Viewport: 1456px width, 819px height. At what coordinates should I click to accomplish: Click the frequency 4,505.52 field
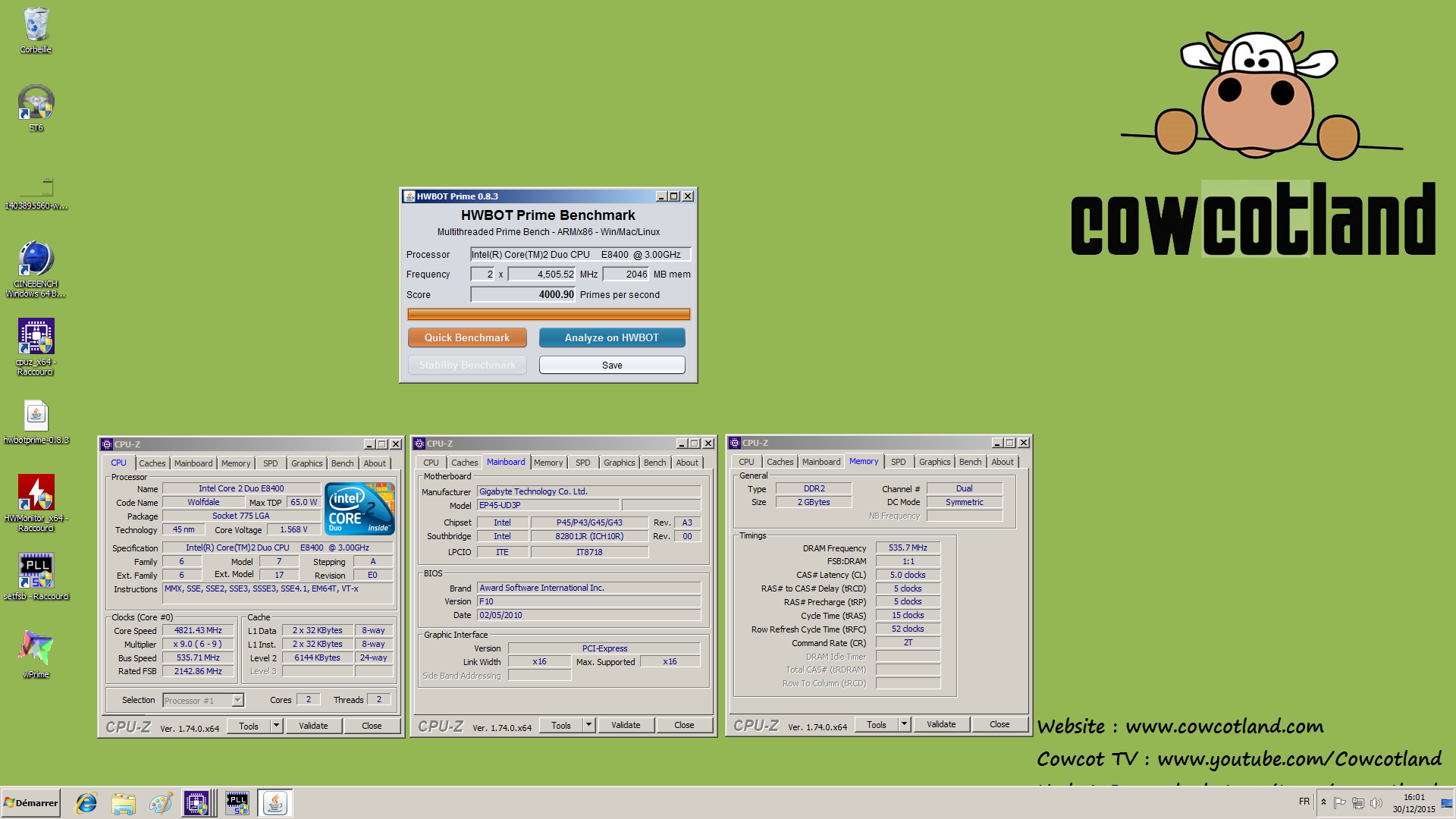tap(541, 275)
